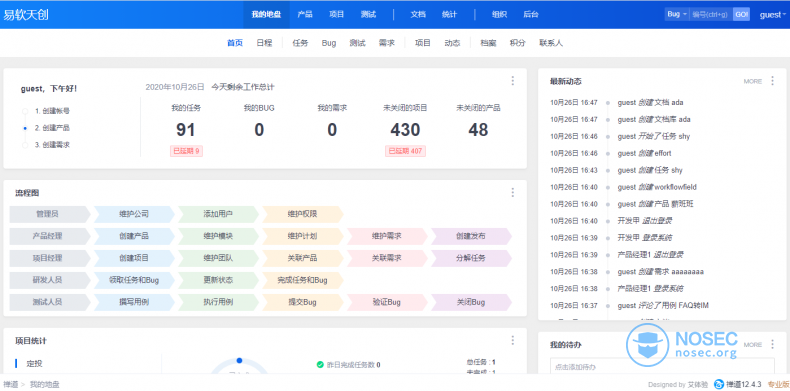The image size is (790, 391).
Task: Click the 撰写用例 flow step
Action: [x=134, y=302]
